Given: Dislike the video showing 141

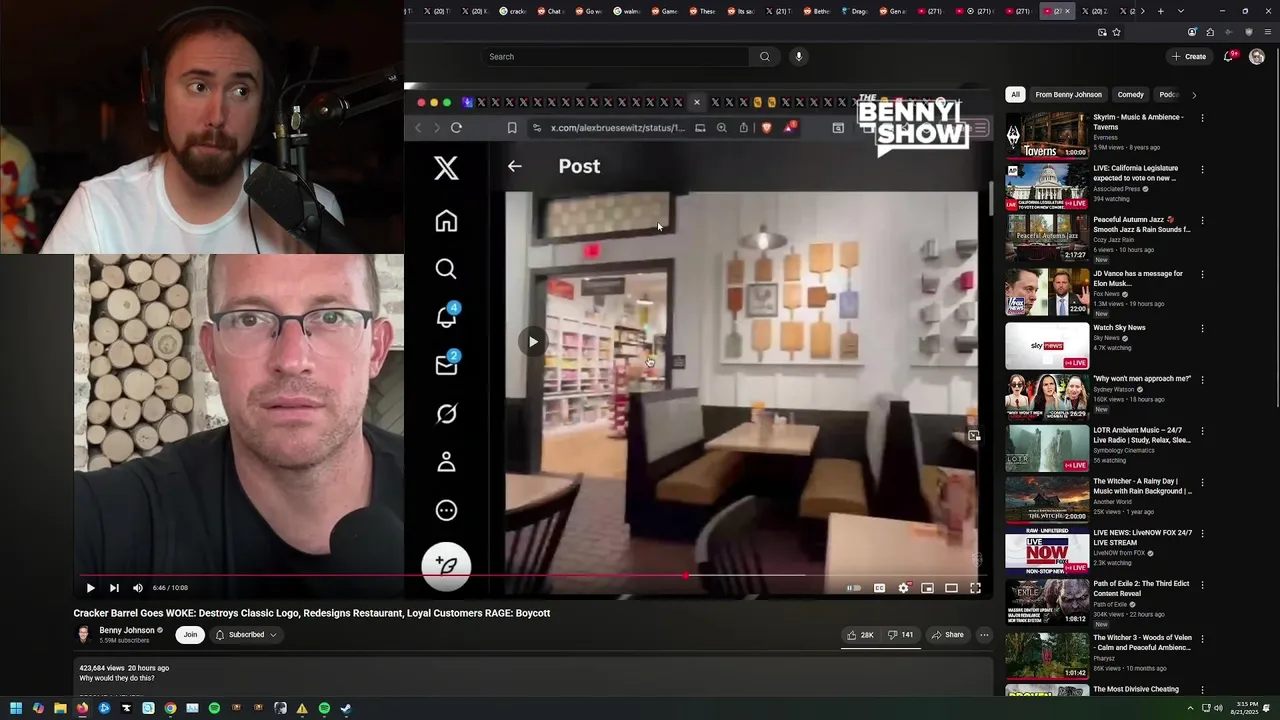Looking at the screenshot, I should 900,635.
